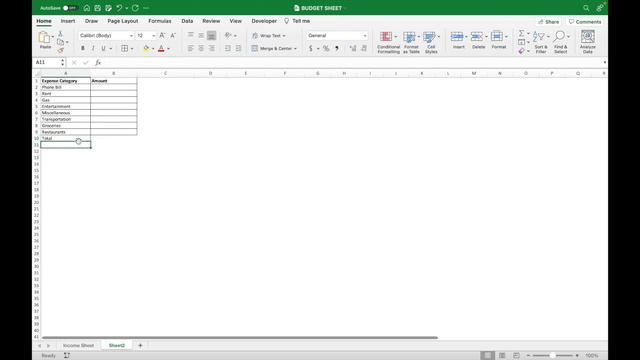Open the Undo history dropdown arrow
This screenshot has width=640, height=360.
[x=127, y=8]
